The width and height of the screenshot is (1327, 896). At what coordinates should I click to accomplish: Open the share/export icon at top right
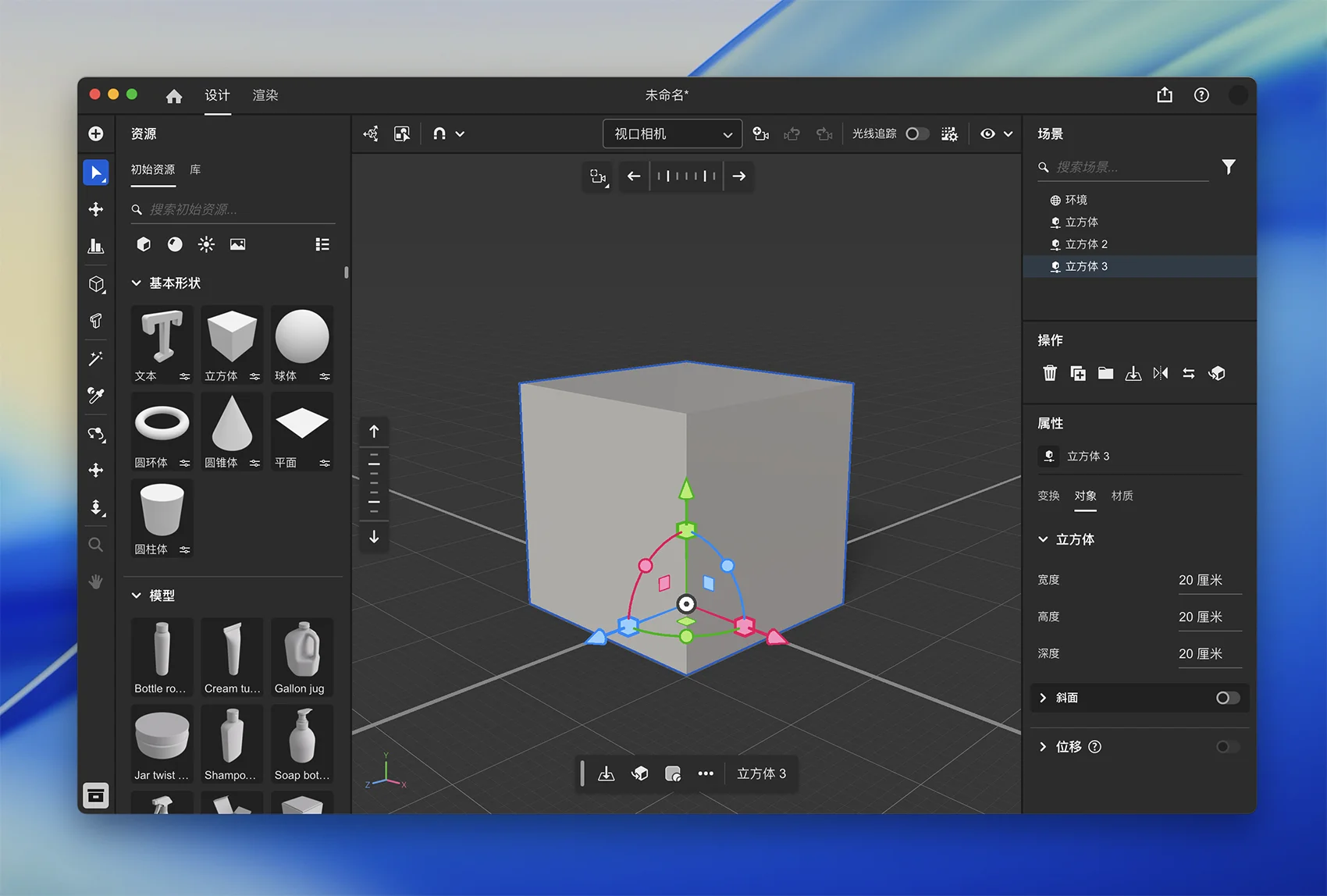(x=1165, y=95)
